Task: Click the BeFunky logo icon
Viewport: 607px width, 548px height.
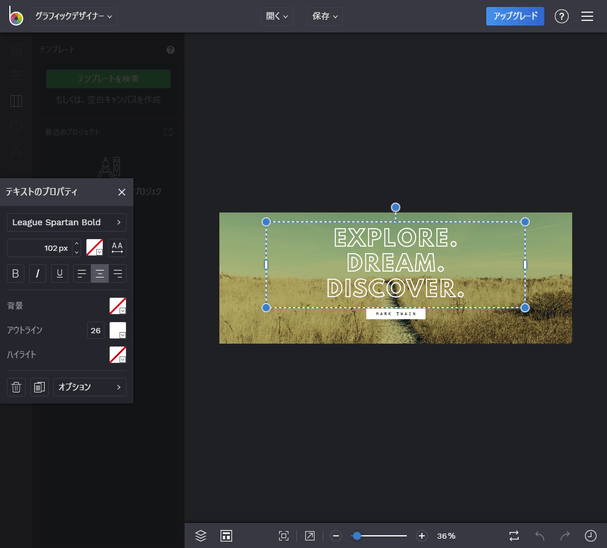Action: (x=16, y=16)
